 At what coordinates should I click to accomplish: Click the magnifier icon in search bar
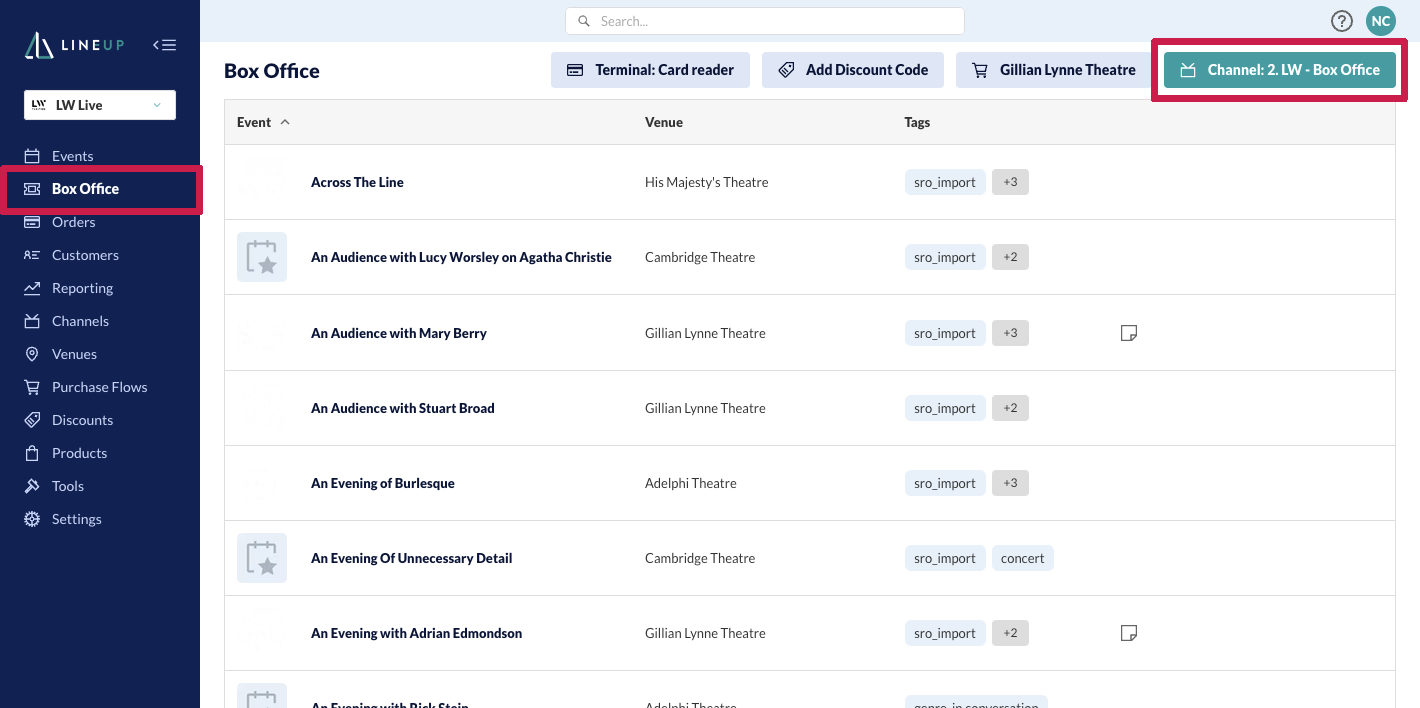[584, 21]
